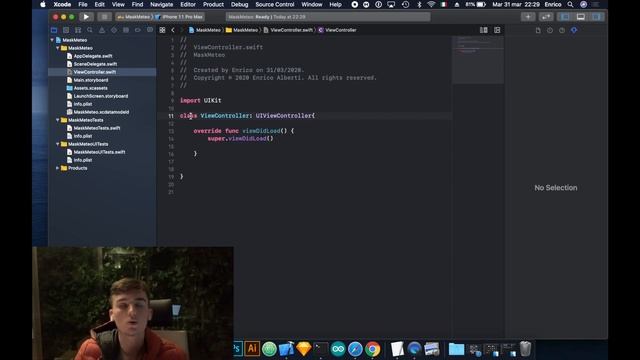Show the Debug navigator
The height and width of the screenshot is (360, 640).
point(126,30)
